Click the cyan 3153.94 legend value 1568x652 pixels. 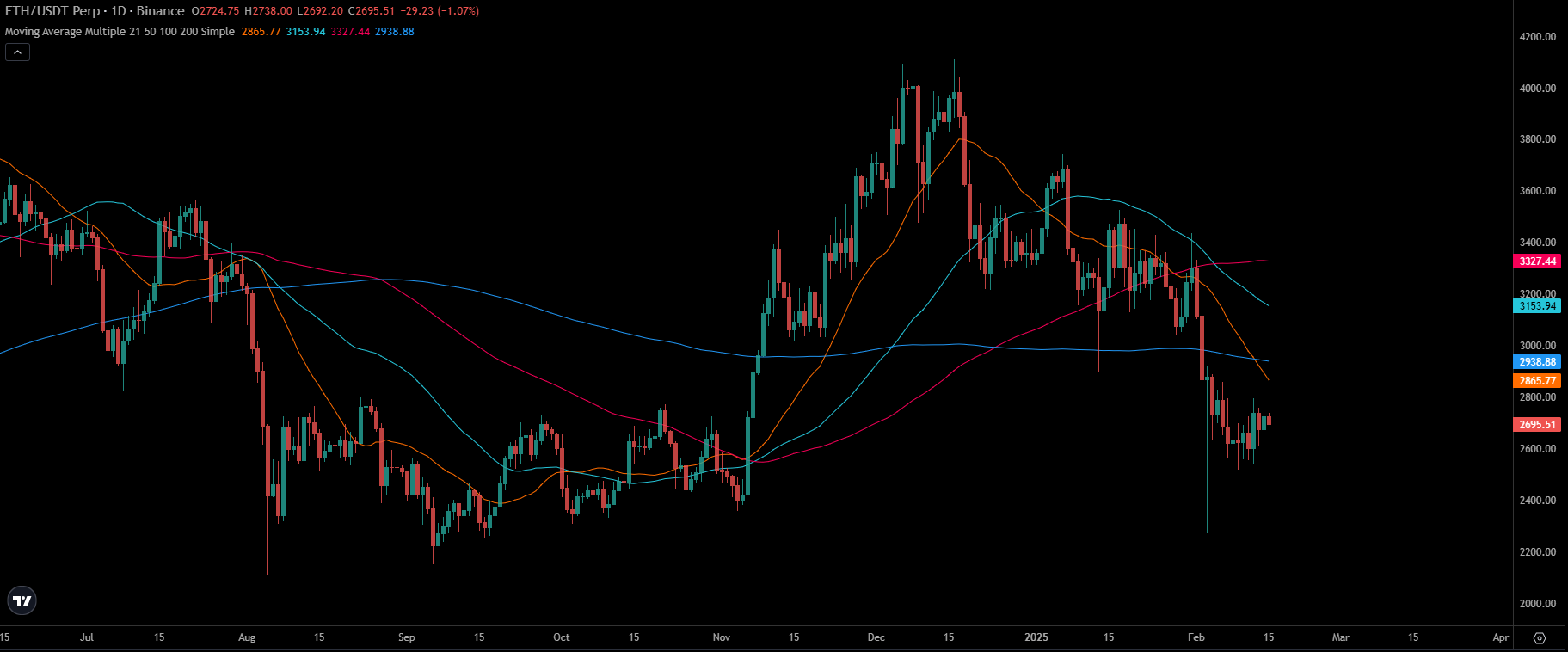(x=305, y=32)
